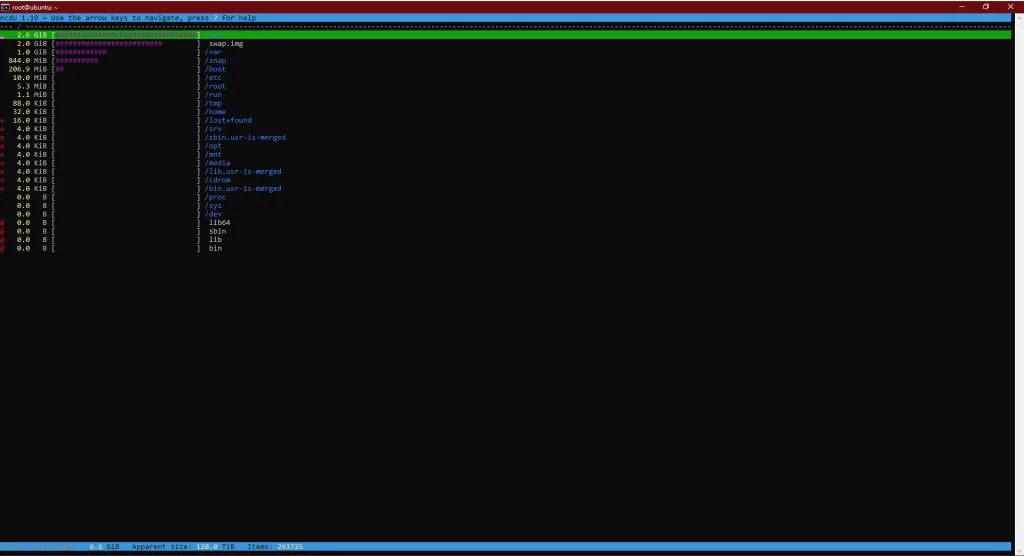Screen dimensions: 1024x556
Task: Open the /lib.usr-is-merged directory entry
Action: coord(243,171)
